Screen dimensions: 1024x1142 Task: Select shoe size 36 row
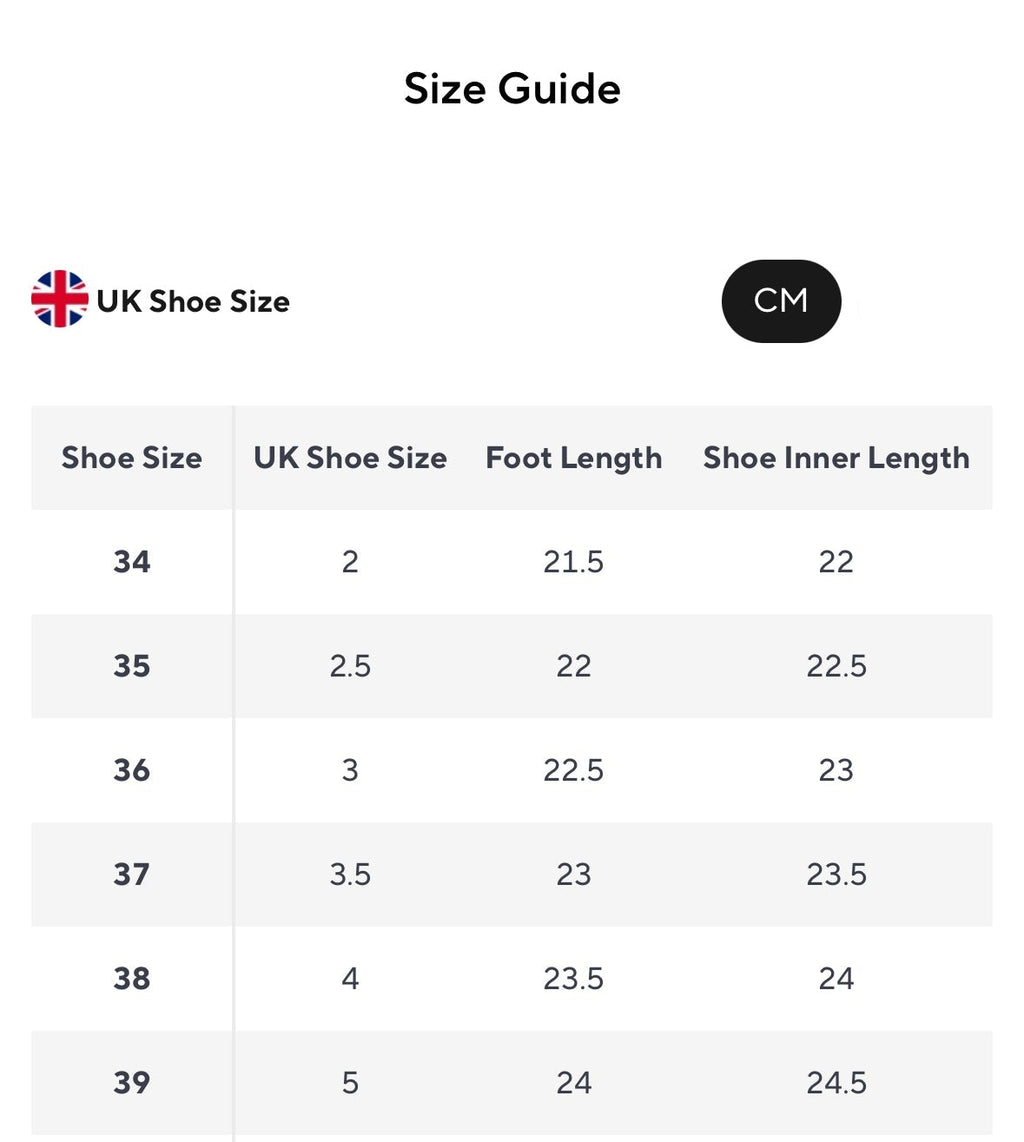tap(131, 770)
